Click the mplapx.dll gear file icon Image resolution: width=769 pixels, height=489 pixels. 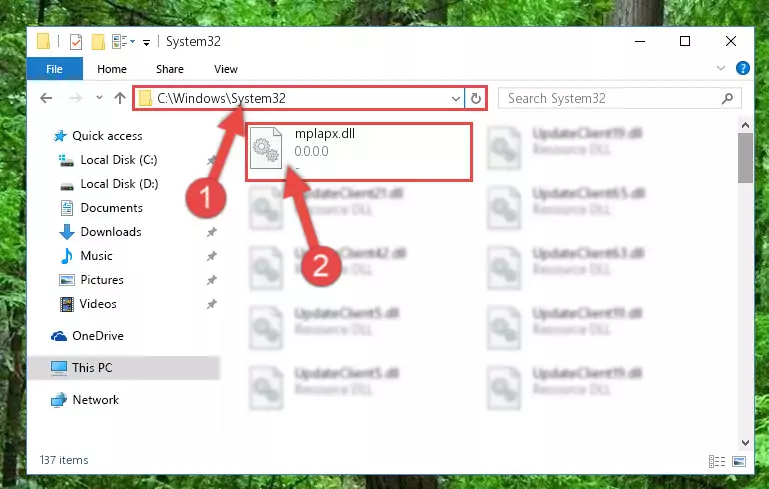click(x=266, y=148)
